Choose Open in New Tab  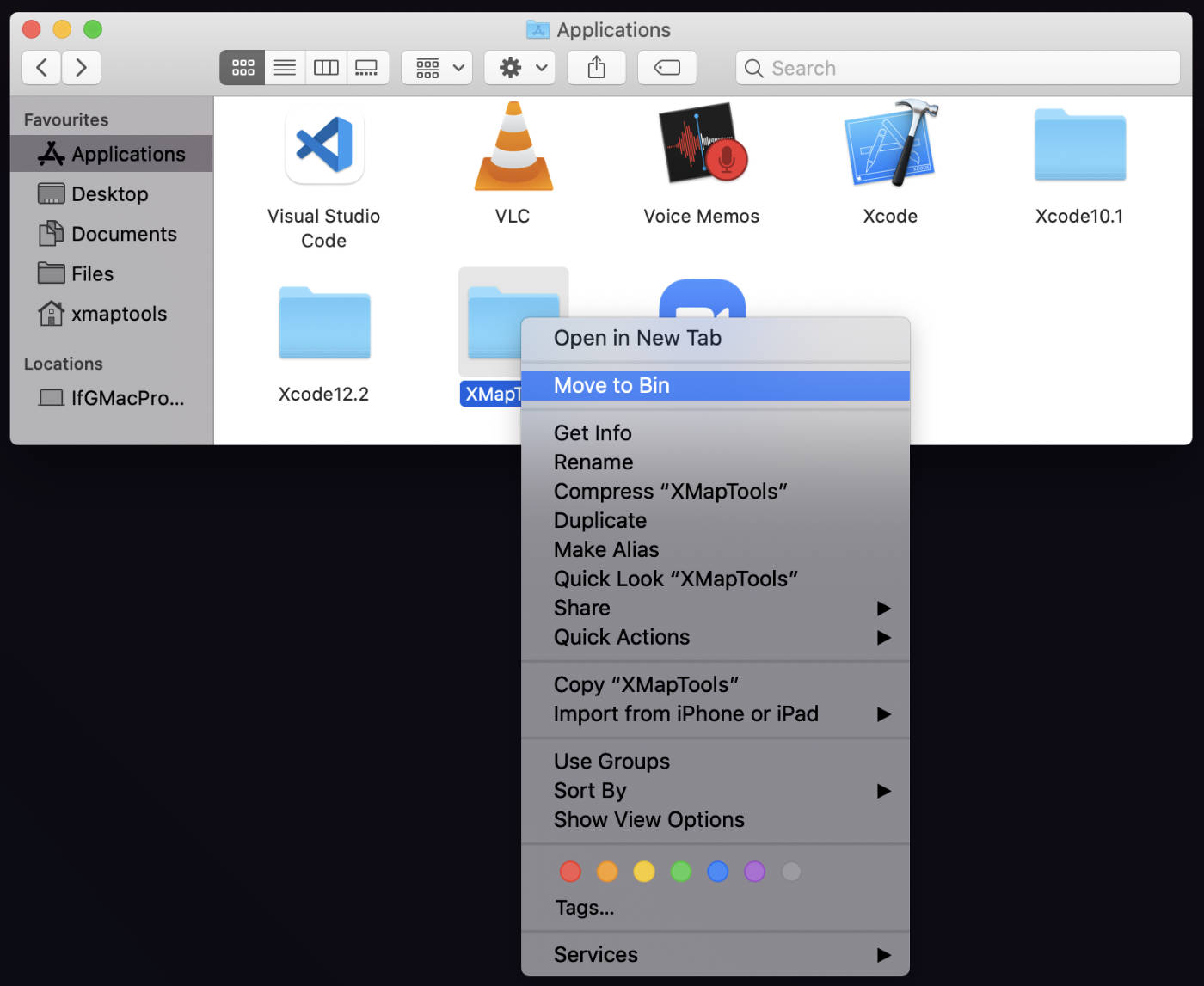pos(716,338)
